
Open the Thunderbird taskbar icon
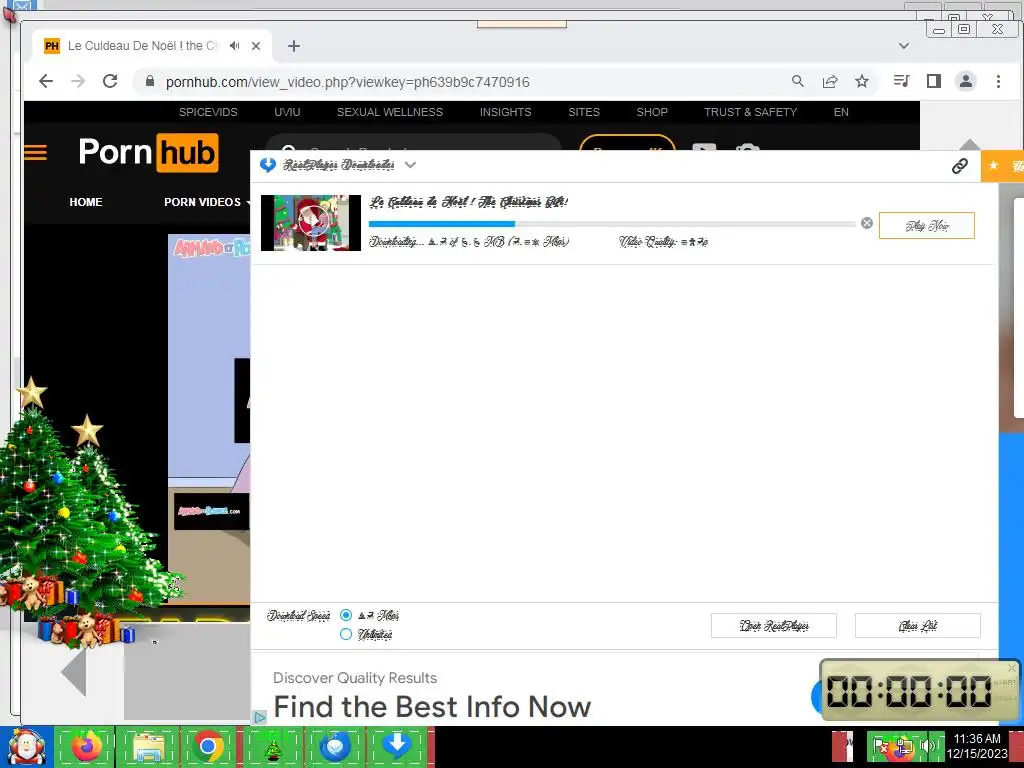pos(335,746)
